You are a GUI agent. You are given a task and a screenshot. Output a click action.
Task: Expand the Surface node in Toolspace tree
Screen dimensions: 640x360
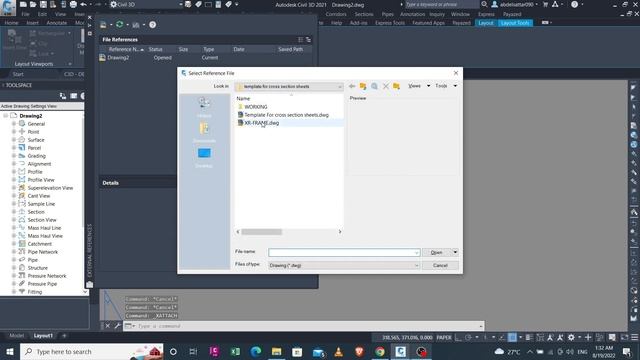coord(14,140)
